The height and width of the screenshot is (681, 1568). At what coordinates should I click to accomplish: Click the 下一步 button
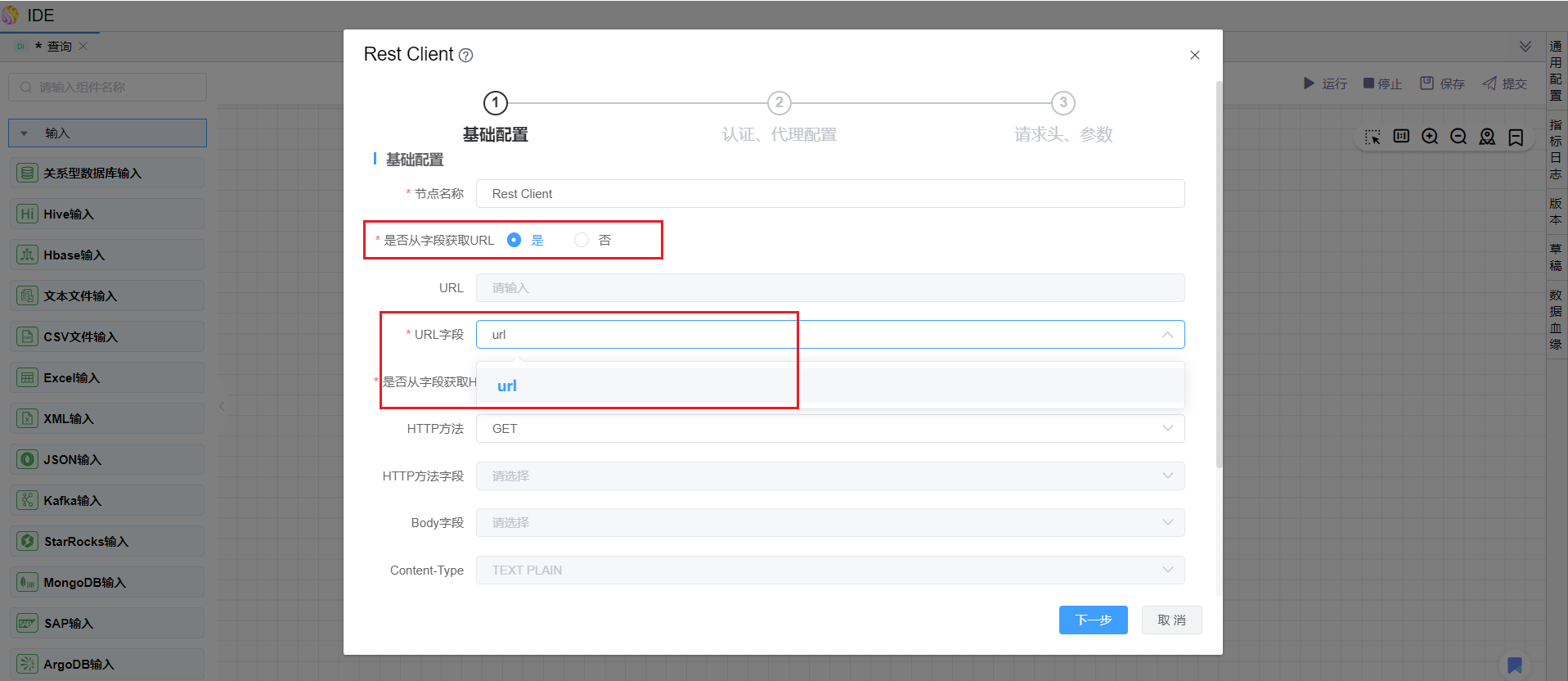(1093, 620)
